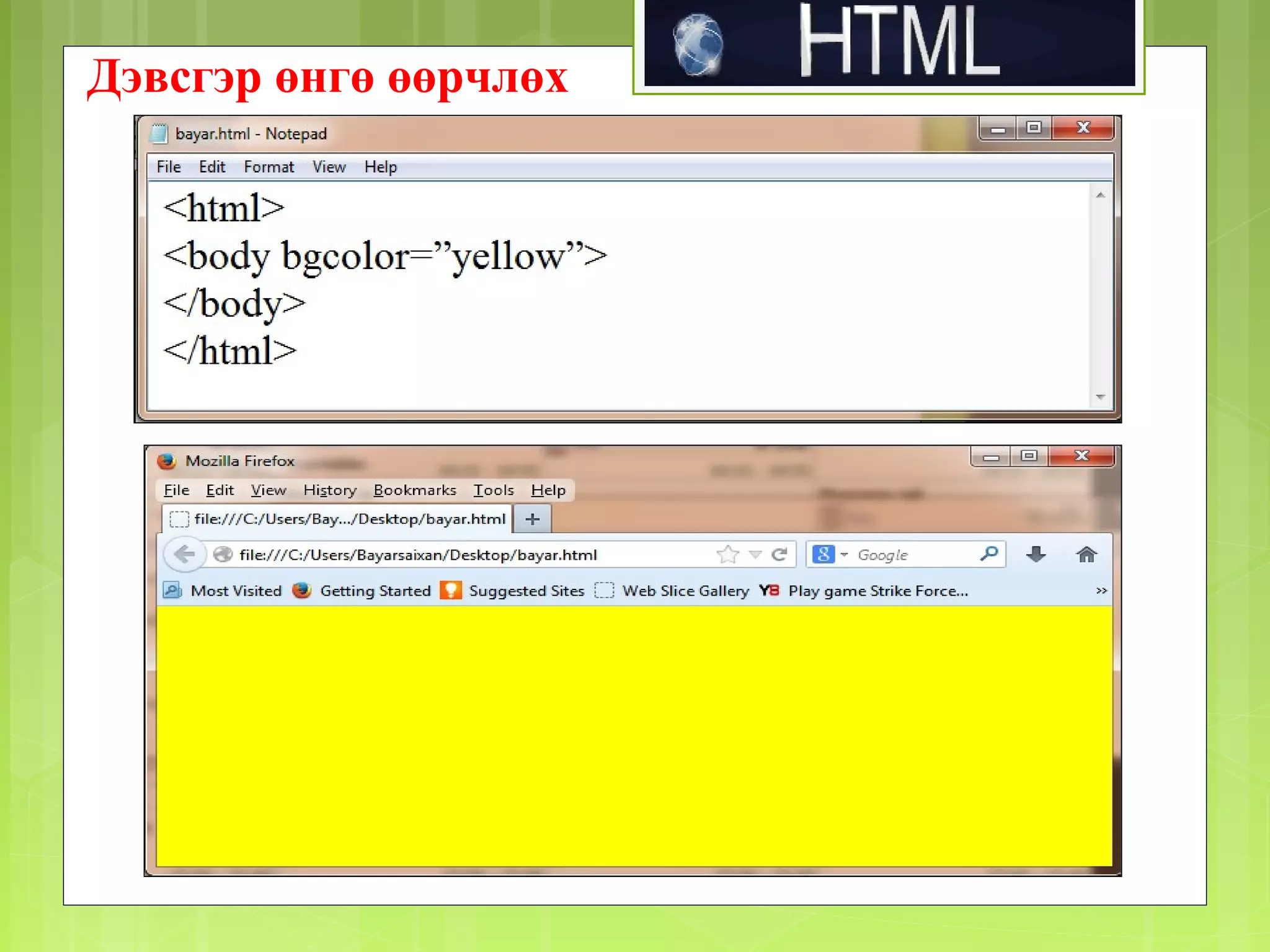Open the Firefox View menu
Screen dimensions: 1270x952
click(269, 490)
